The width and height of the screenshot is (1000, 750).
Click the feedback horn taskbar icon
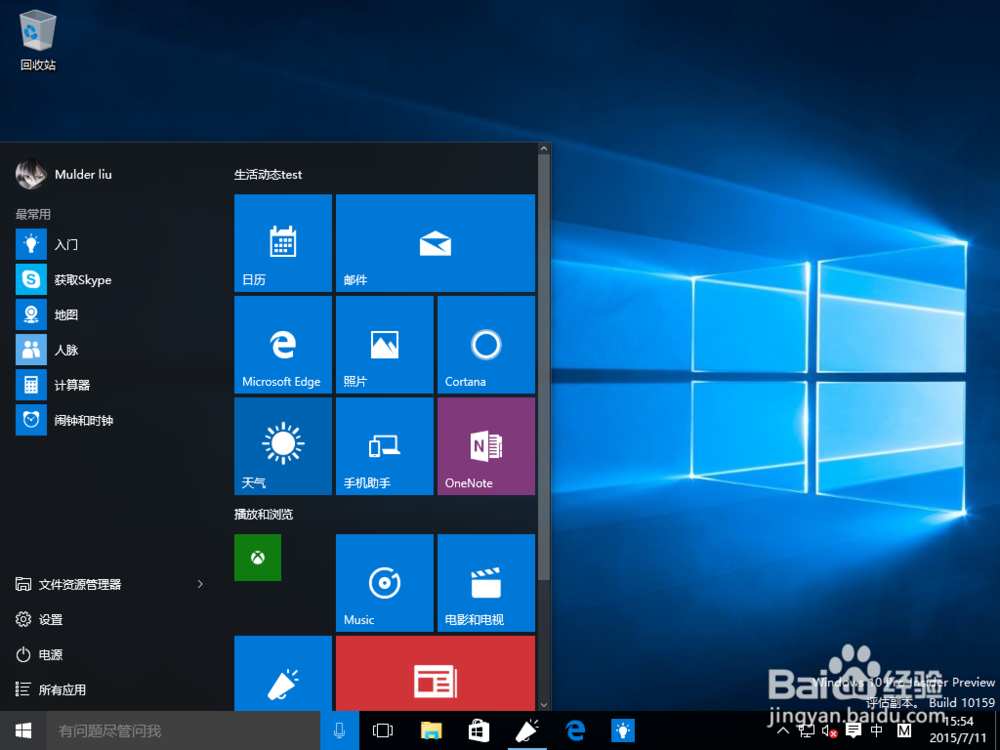pos(527,730)
